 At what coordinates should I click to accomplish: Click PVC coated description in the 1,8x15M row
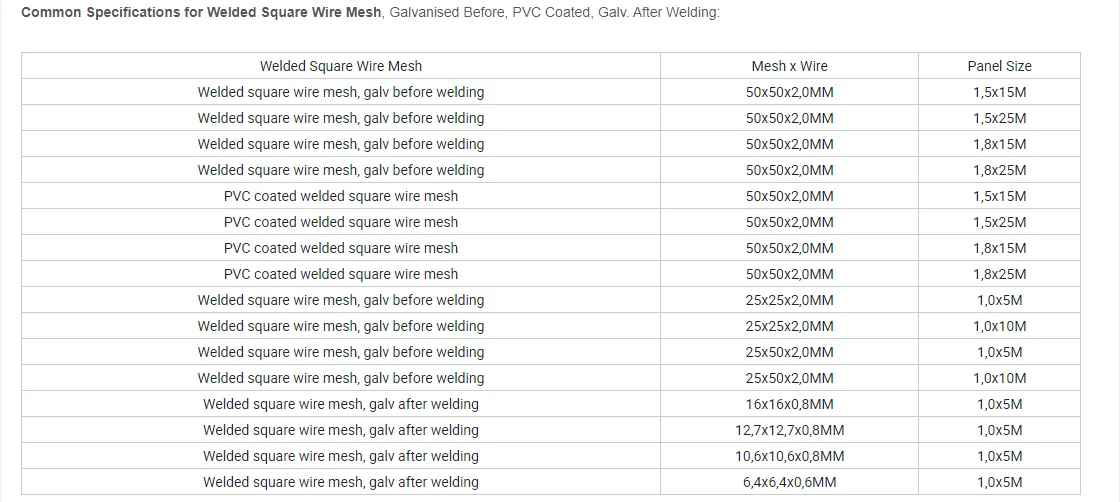click(341, 249)
